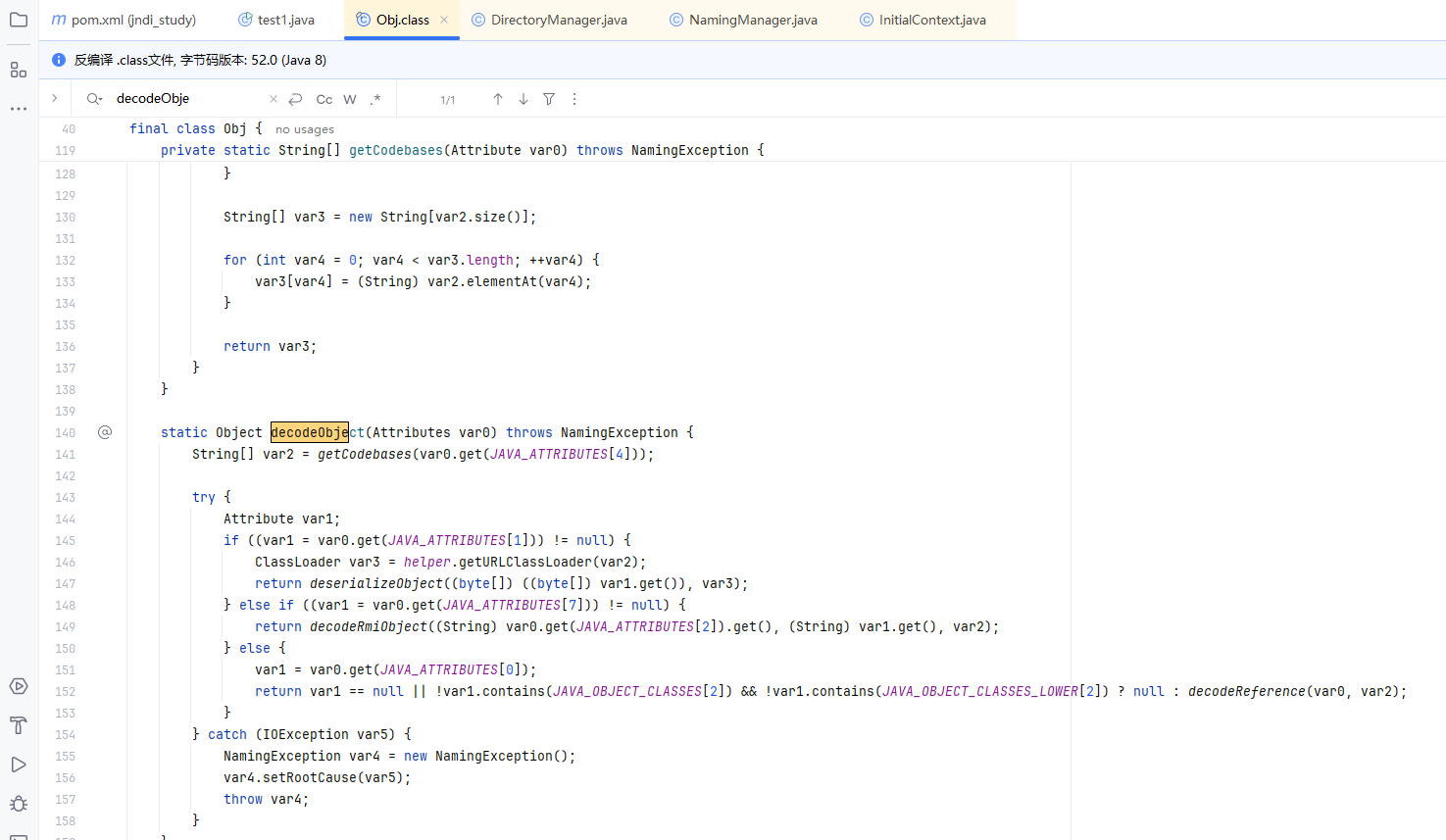Click JAVA_OBJECT_CLASSES_LOWER on line 152
This screenshot has height=840, width=1446.
click(980, 691)
